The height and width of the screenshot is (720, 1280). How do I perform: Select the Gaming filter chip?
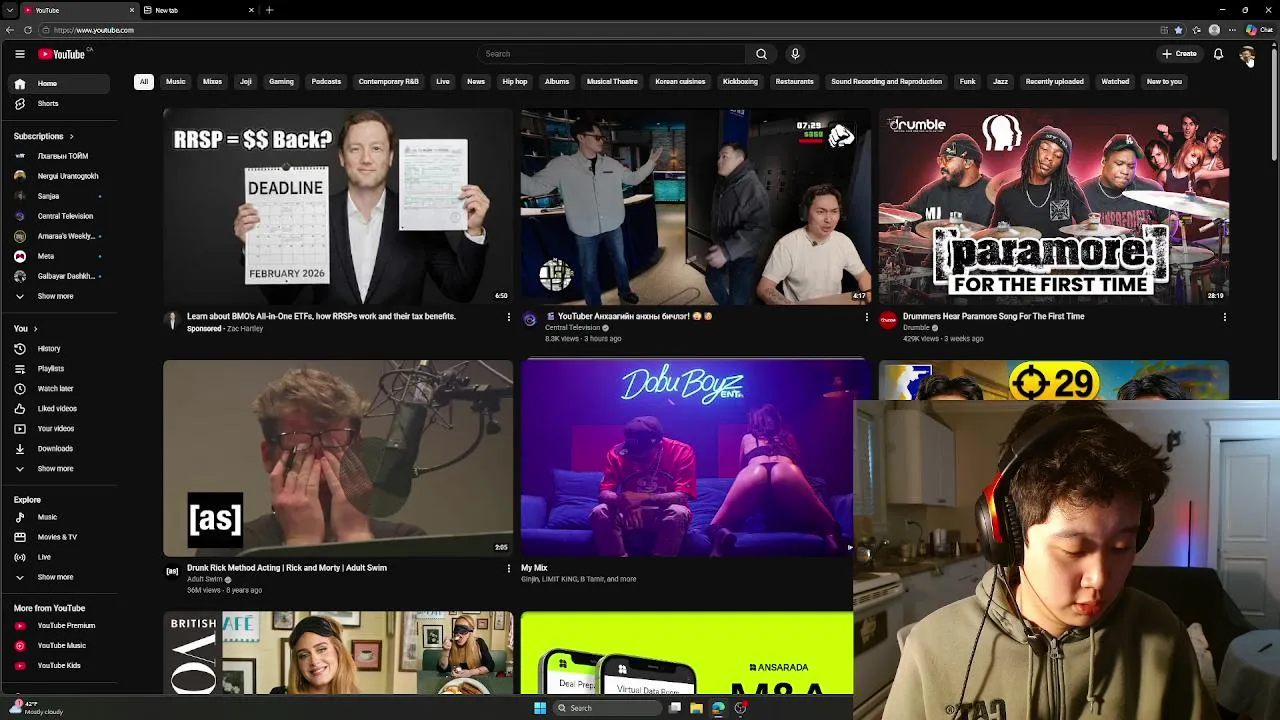click(x=281, y=82)
